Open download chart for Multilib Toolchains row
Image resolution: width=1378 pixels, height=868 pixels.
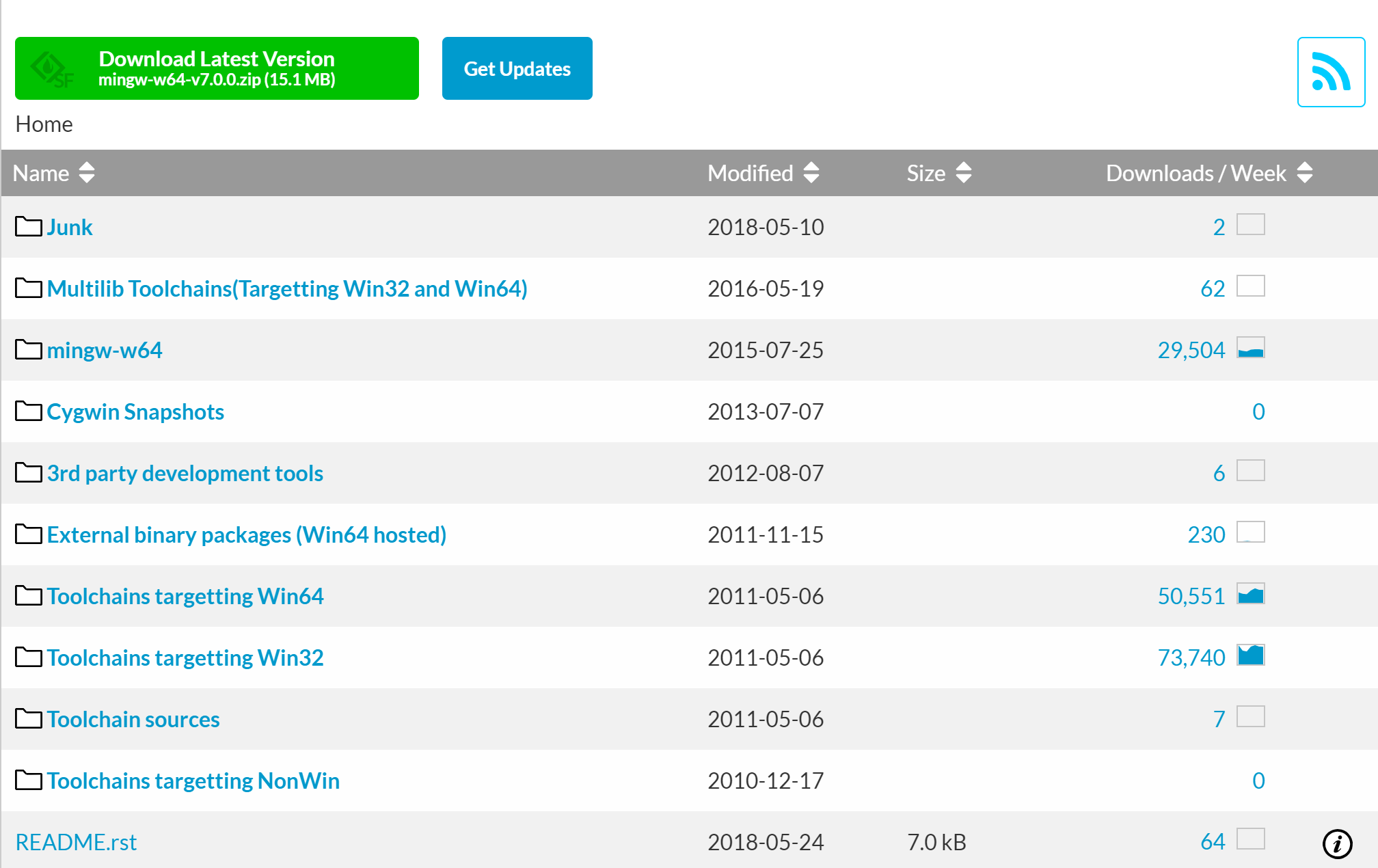click(1251, 286)
